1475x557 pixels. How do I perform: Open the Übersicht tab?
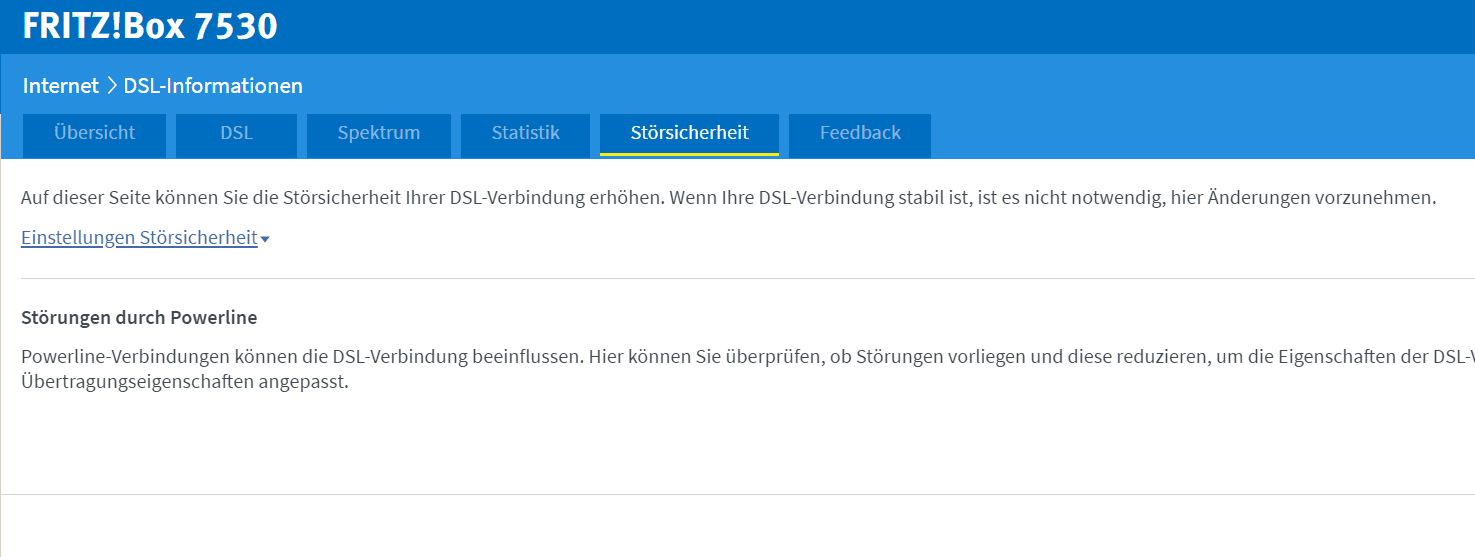coord(95,135)
